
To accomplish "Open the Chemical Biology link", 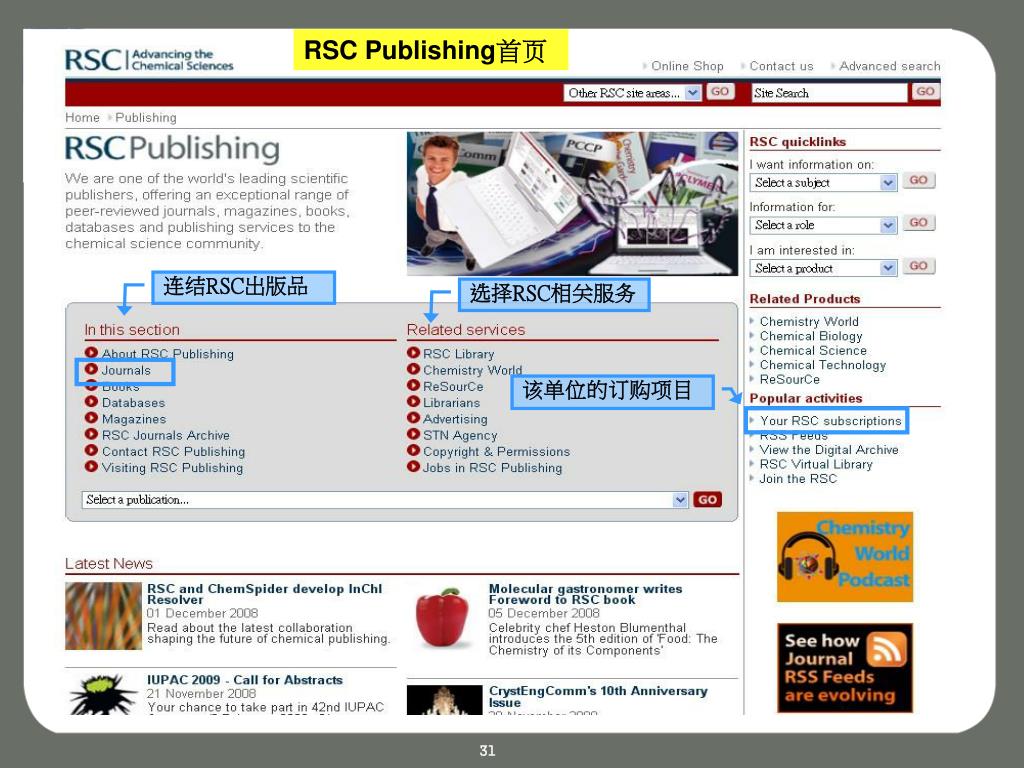I will (811, 336).
